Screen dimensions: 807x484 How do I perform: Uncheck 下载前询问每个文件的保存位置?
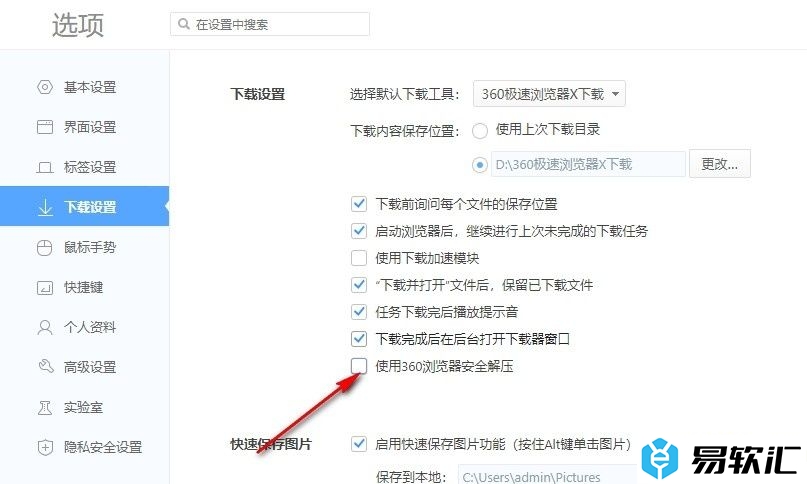pos(359,204)
